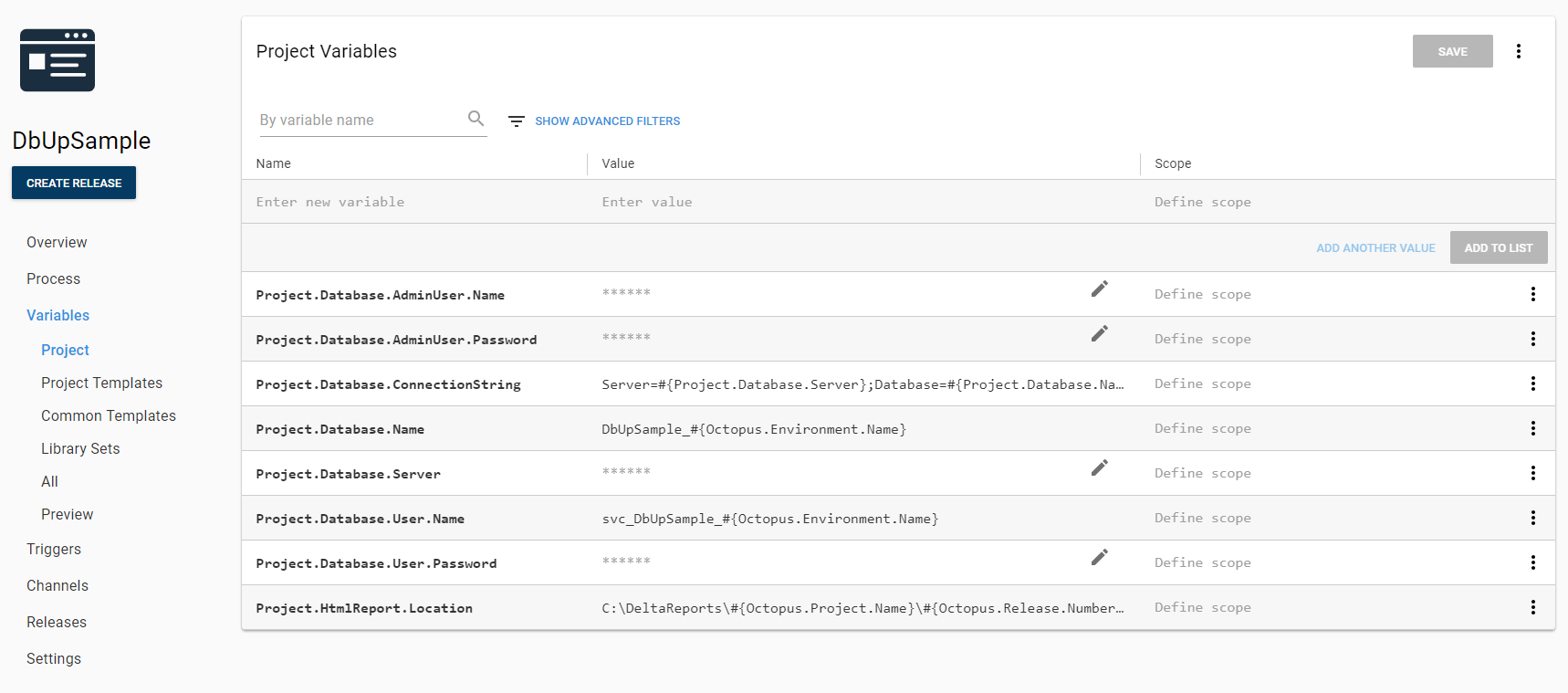Show advanced filters
Image resolution: width=1568 pixels, height=693 pixels.
tap(607, 121)
